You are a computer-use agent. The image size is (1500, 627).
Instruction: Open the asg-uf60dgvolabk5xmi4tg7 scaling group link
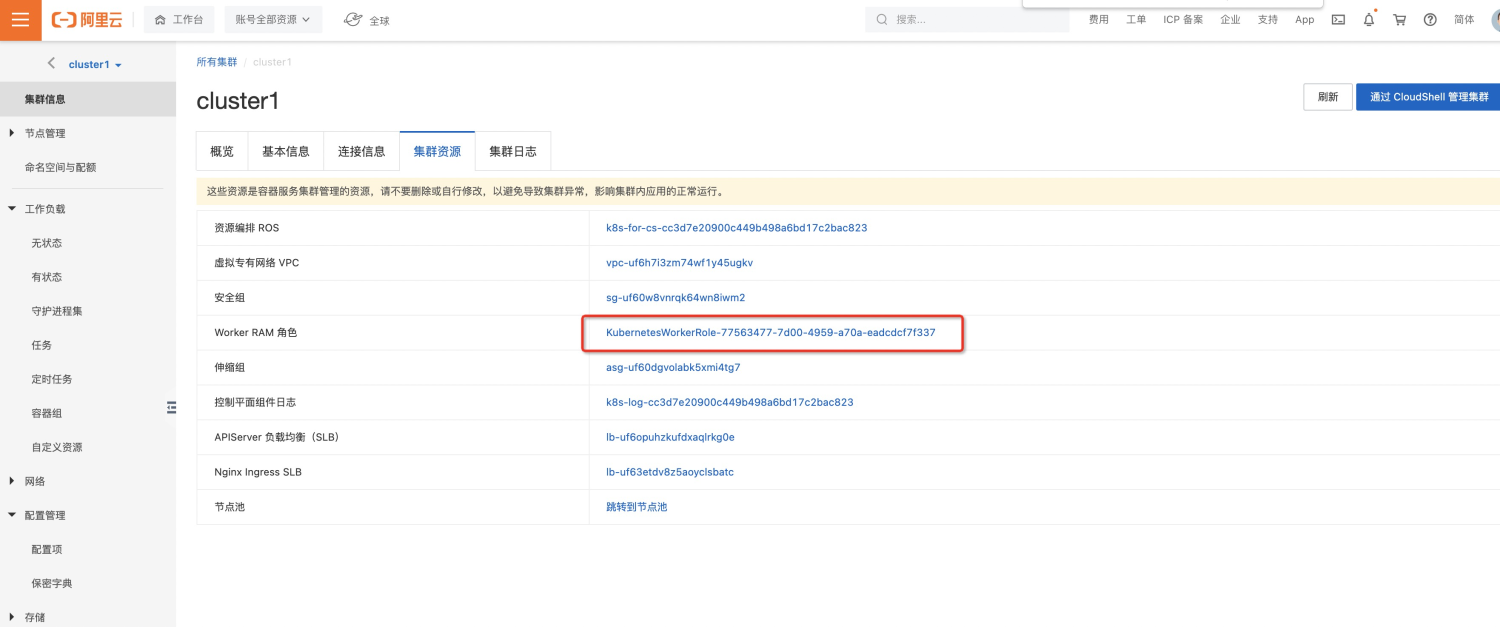pos(673,368)
